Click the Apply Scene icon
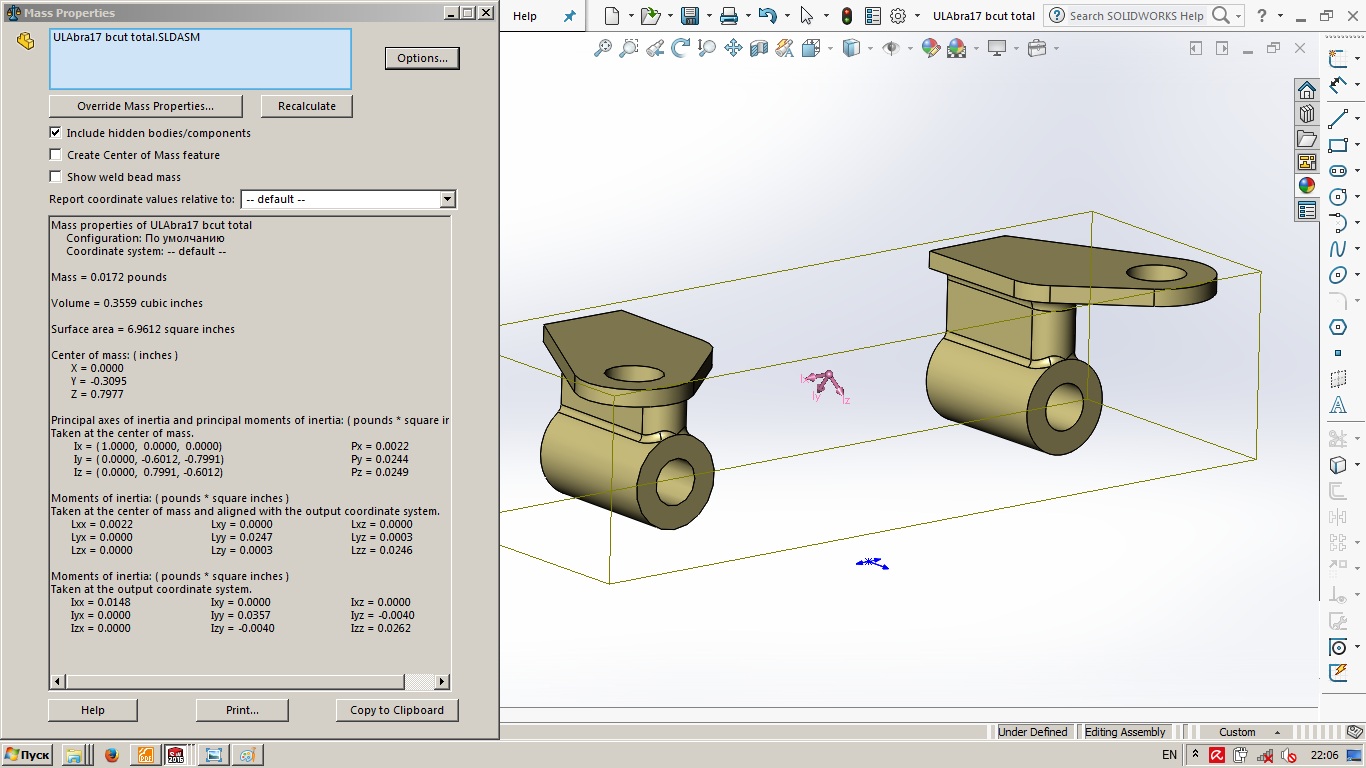 click(957, 48)
